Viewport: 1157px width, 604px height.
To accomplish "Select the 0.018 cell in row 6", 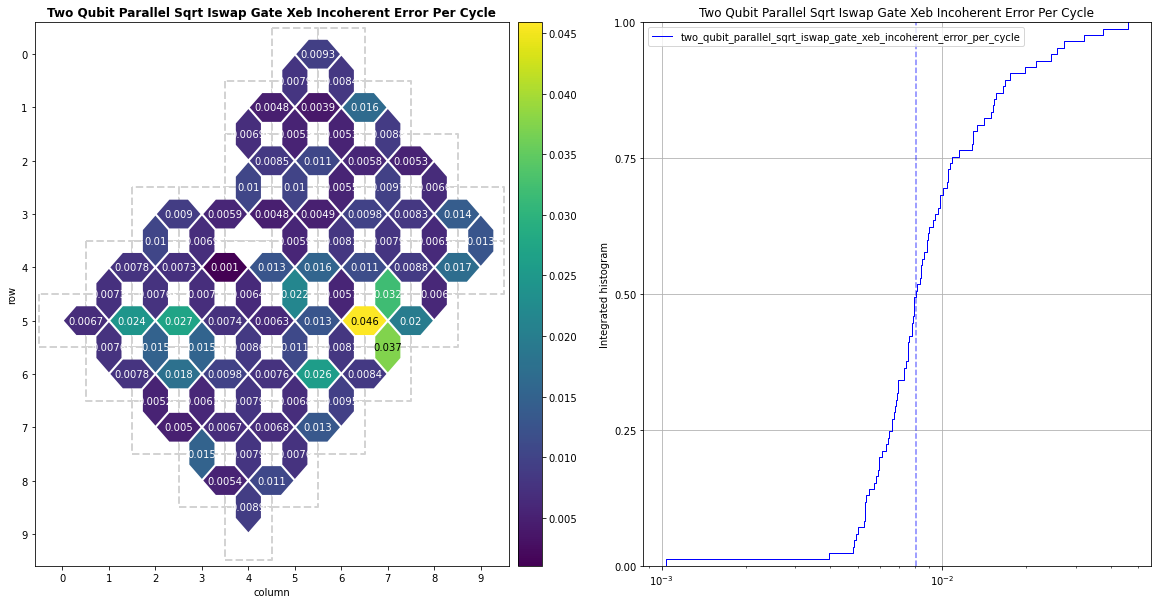I will pos(178,375).
